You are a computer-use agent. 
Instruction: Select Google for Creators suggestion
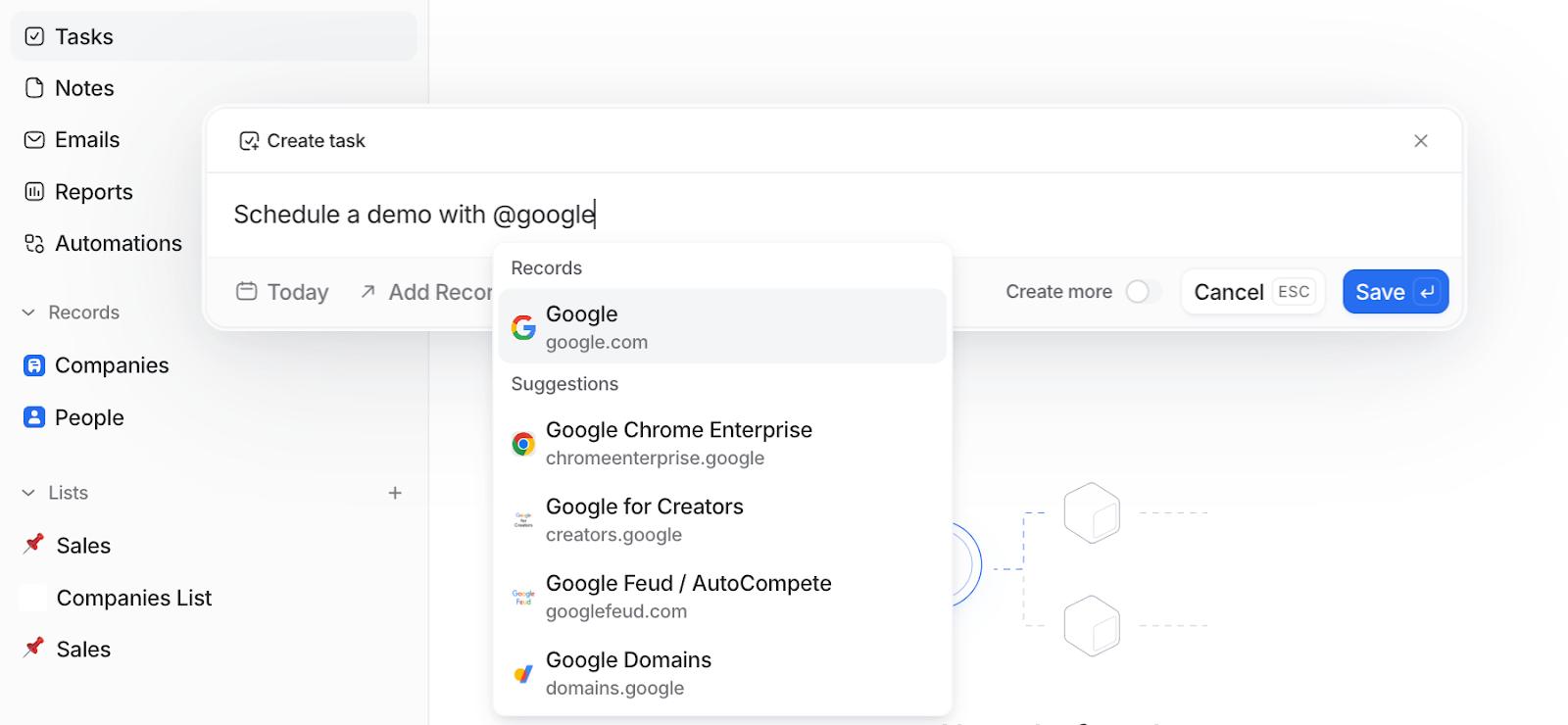(x=722, y=519)
